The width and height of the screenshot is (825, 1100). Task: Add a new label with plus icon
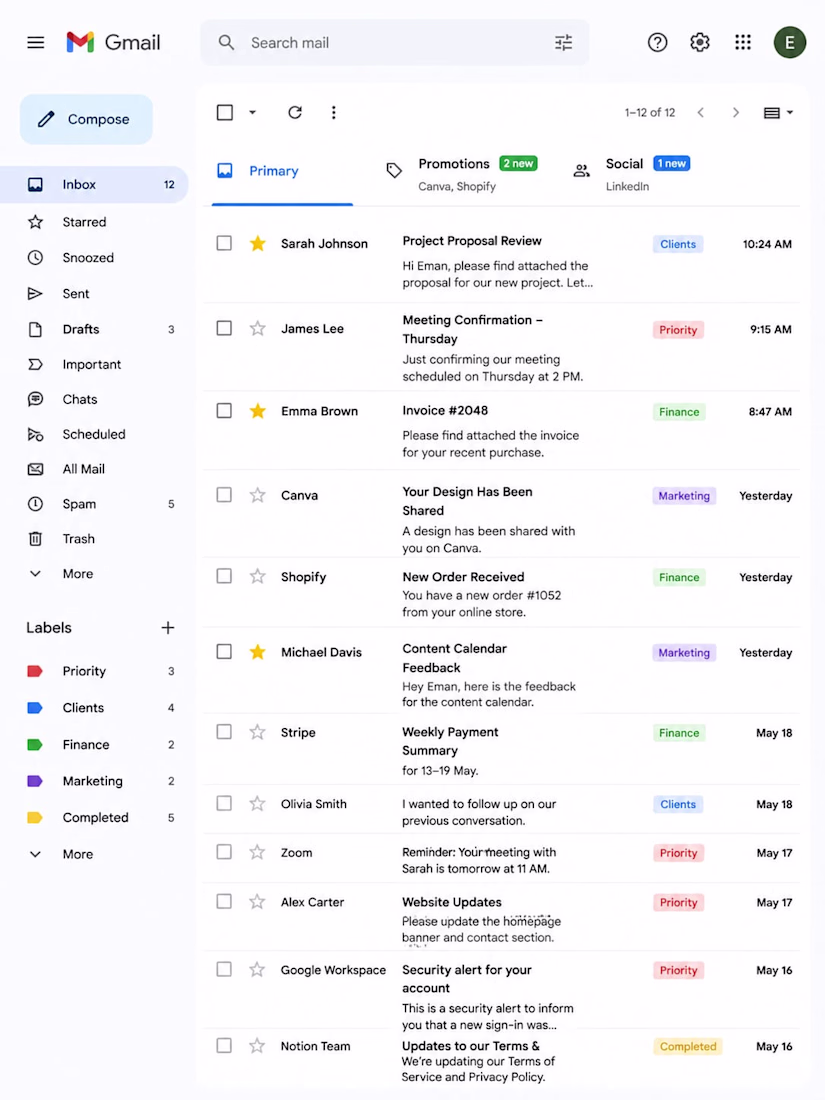click(168, 628)
